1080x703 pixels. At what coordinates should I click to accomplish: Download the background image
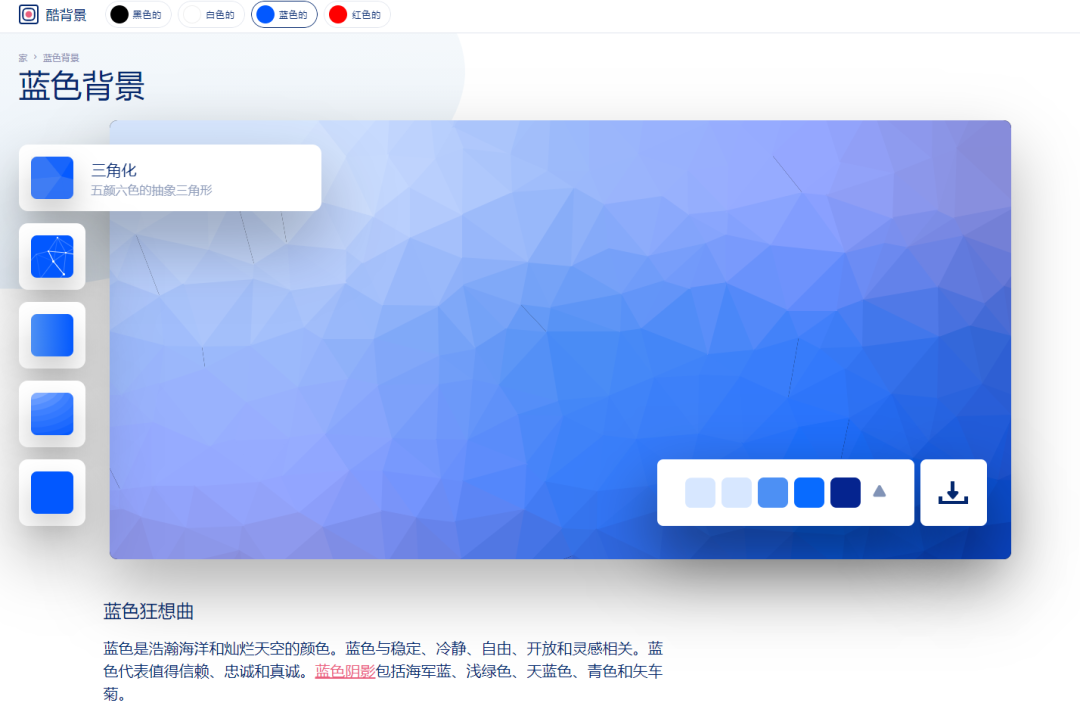point(953,492)
